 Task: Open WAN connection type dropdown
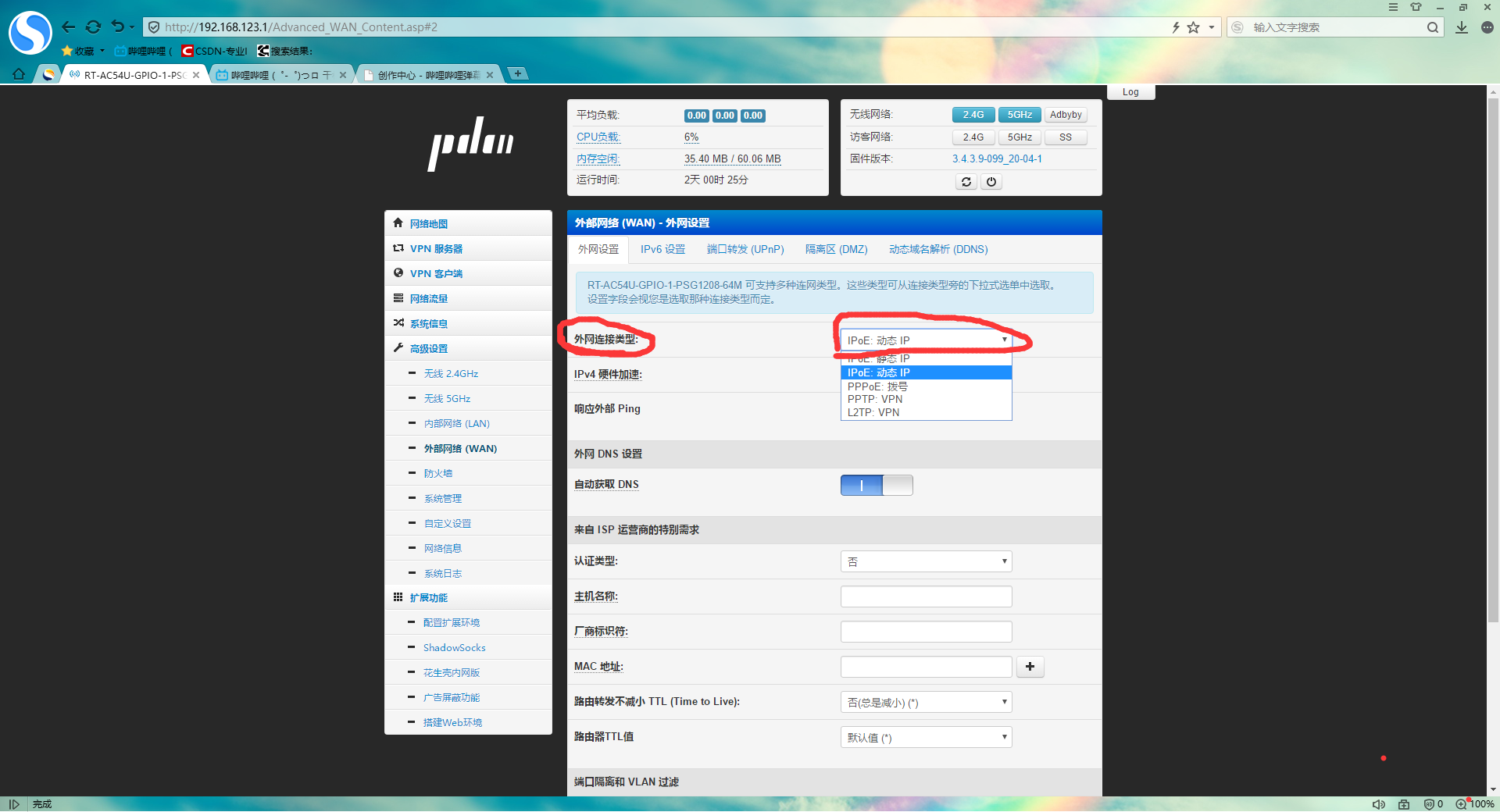[x=927, y=340]
